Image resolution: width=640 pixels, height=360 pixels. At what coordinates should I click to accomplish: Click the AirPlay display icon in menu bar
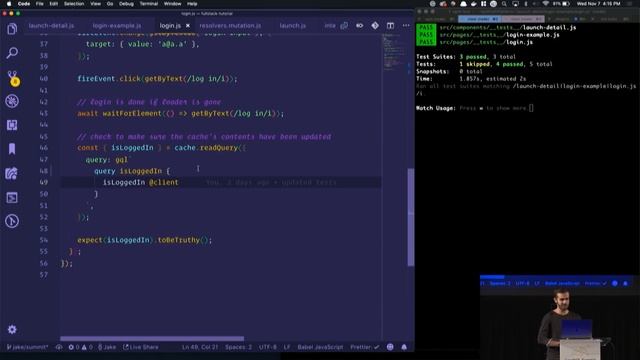click(516, 4)
